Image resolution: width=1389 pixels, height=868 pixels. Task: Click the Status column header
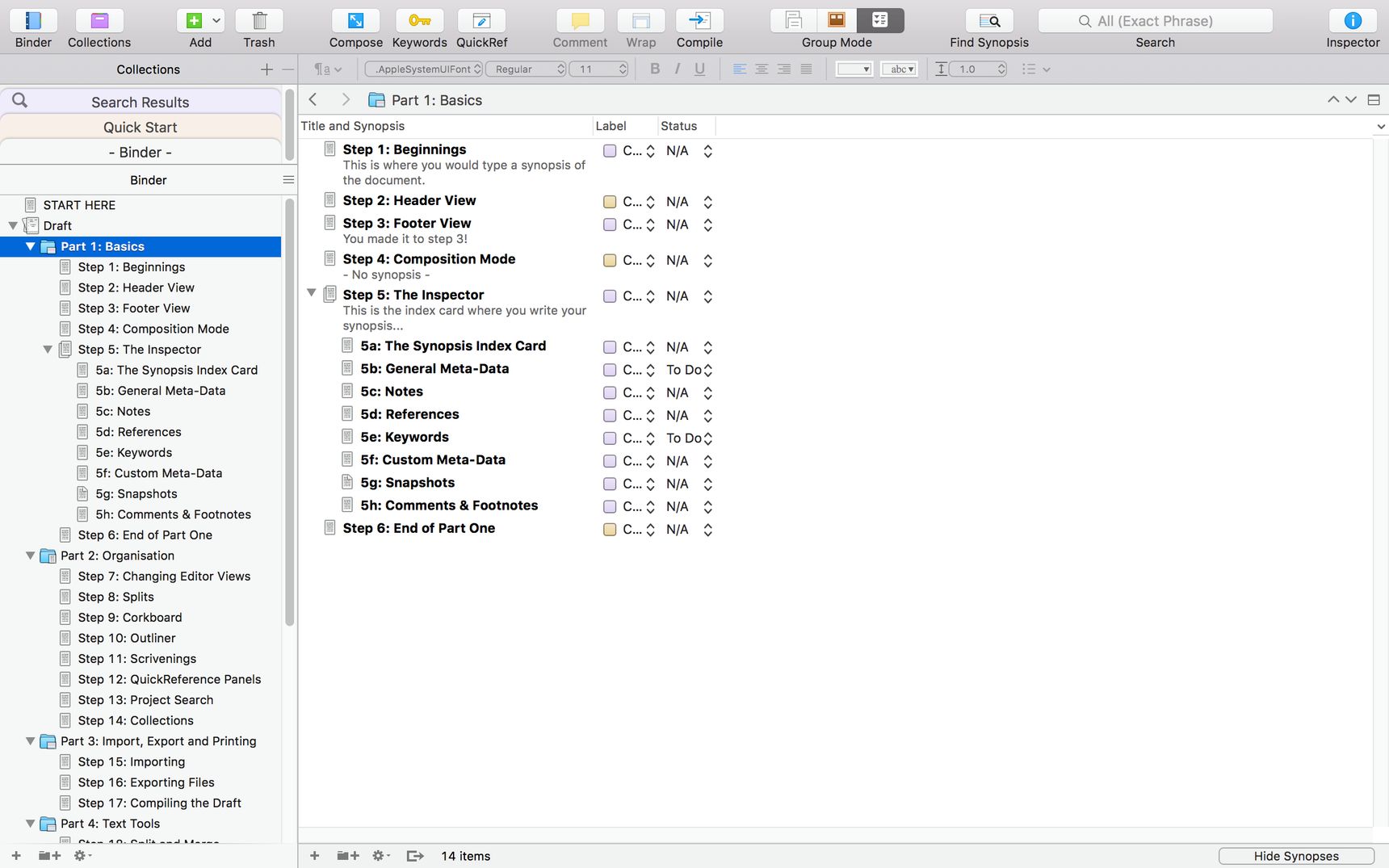(x=686, y=126)
